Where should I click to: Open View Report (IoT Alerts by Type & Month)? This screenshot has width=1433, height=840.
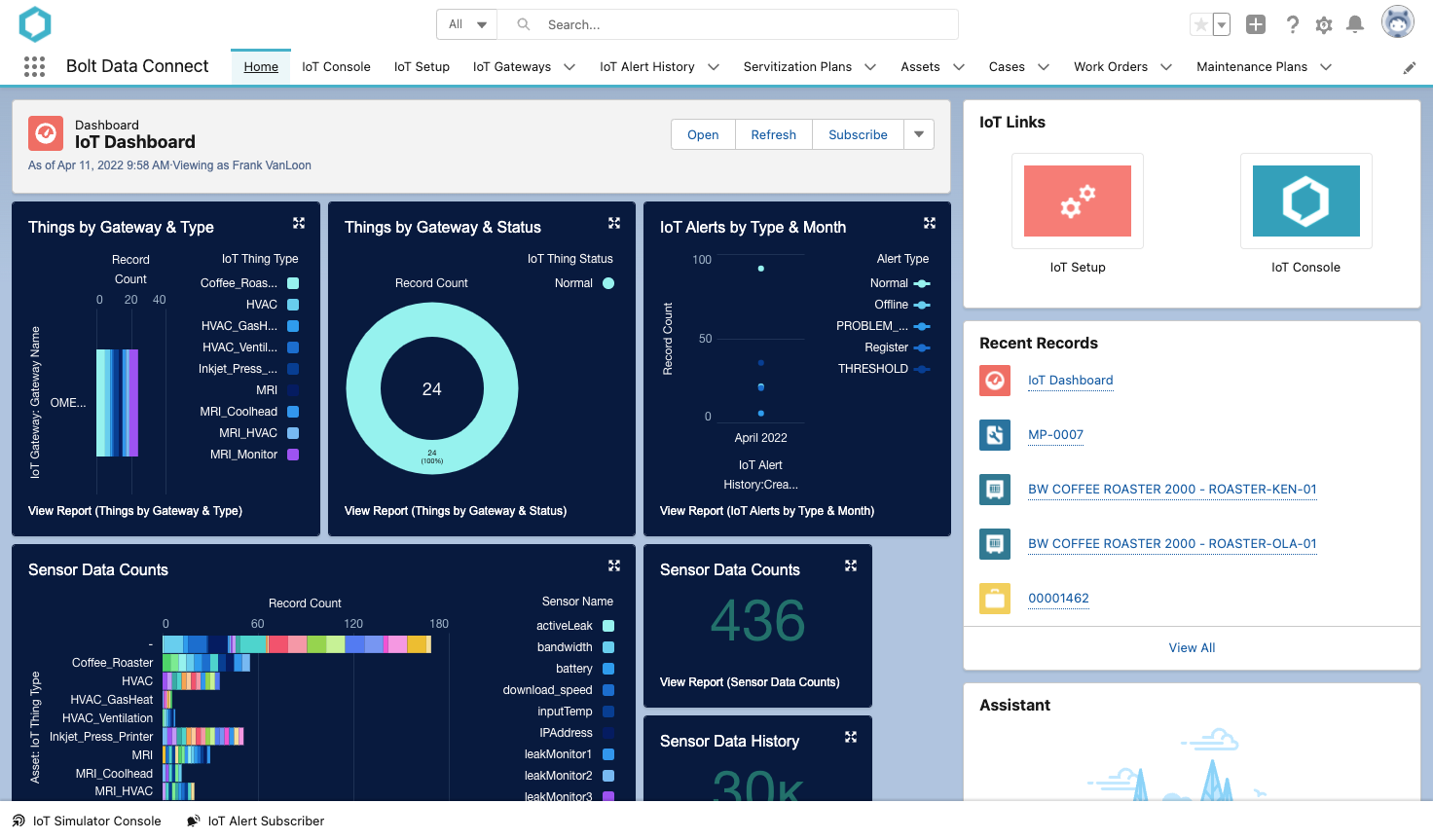(x=767, y=511)
